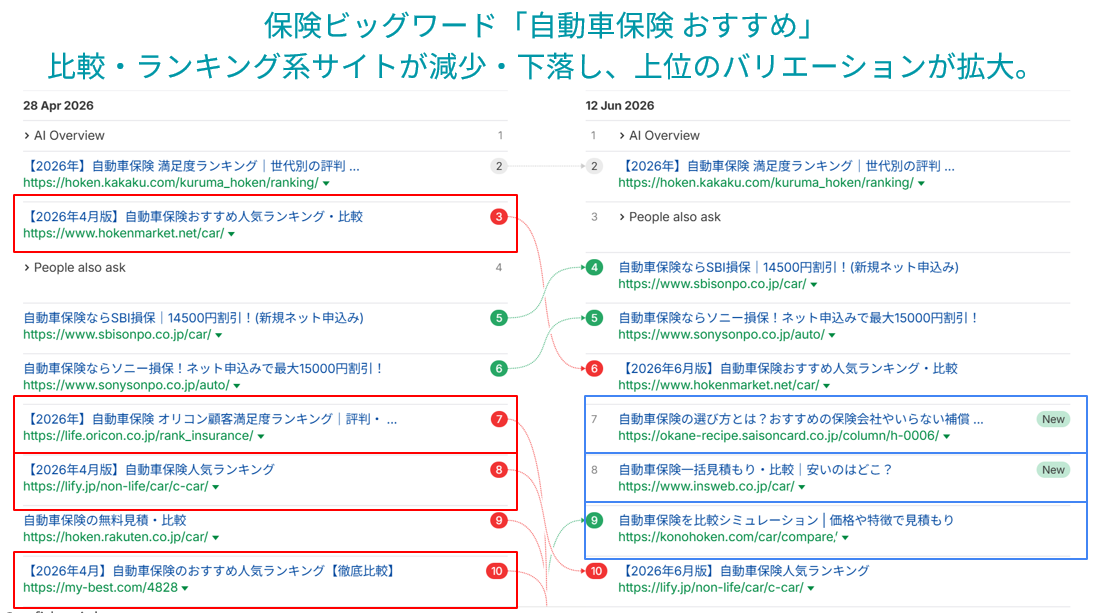Click red position badge 6 beside hokenmarket result, 12 Jun
Image resolution: width=1102 pixels, height=613 pixels.
click(595, 368)
